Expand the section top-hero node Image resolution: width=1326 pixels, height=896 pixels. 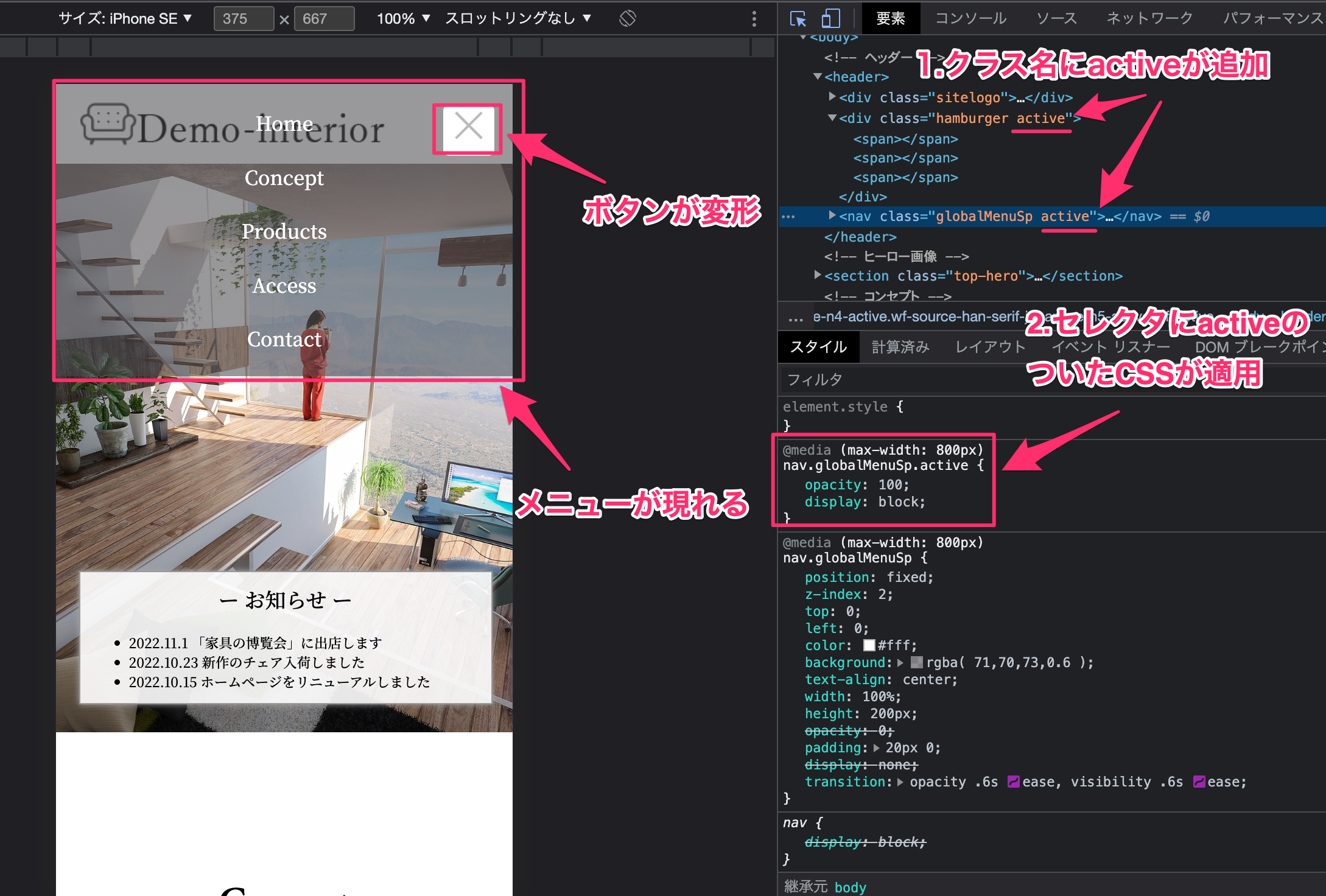pyautogui.click(x=818, y=275)
